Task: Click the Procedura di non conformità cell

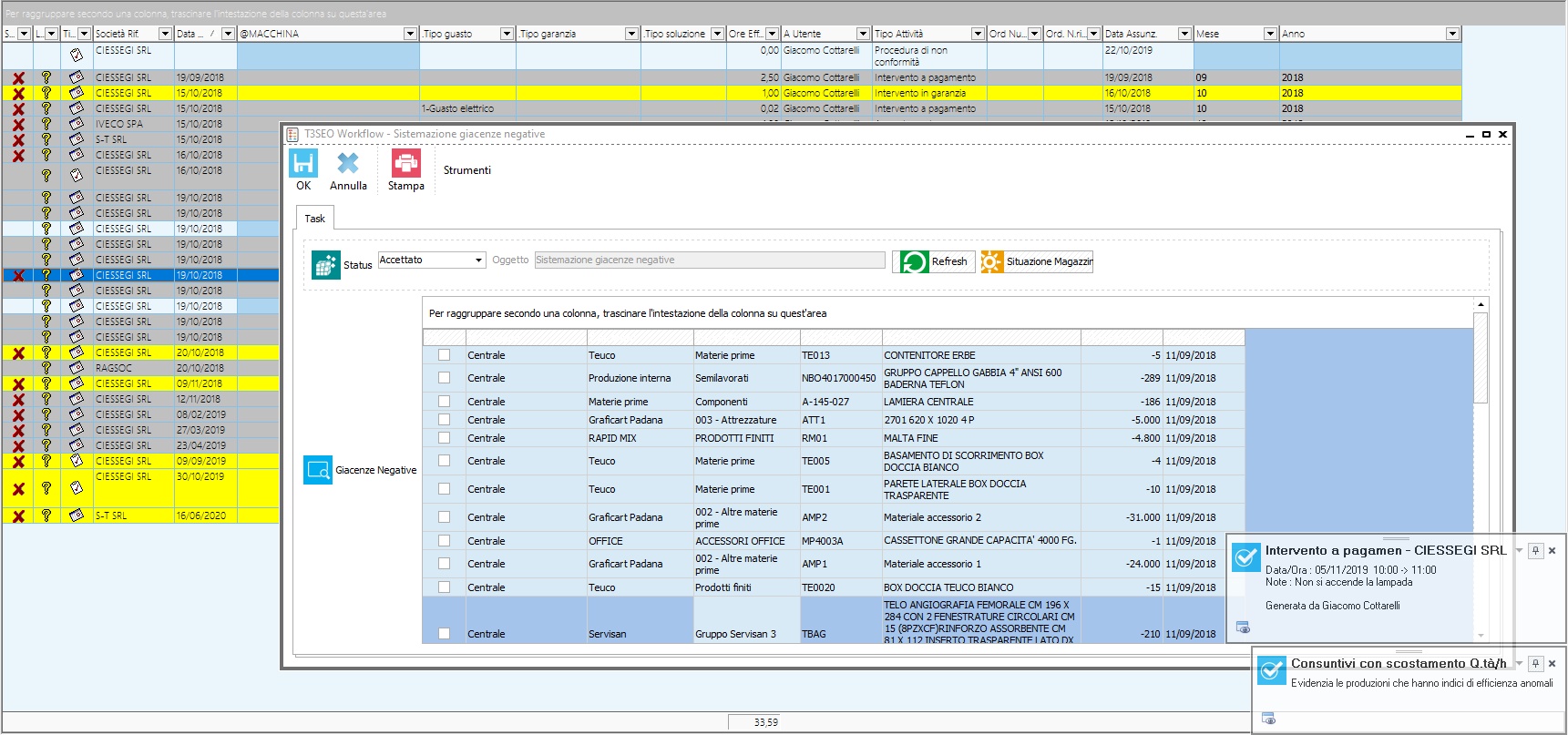Action: tap(929, 56)
